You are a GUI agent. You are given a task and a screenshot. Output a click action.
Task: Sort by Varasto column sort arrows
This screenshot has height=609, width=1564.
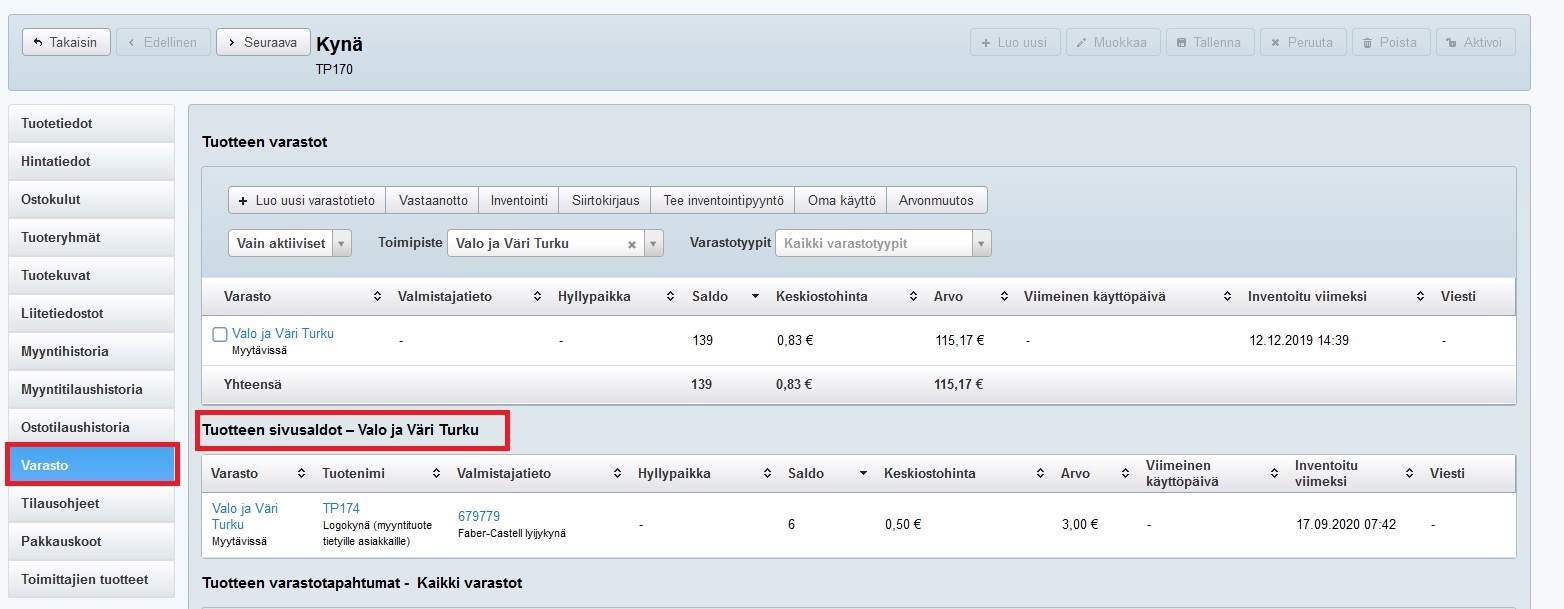[377, 297]
